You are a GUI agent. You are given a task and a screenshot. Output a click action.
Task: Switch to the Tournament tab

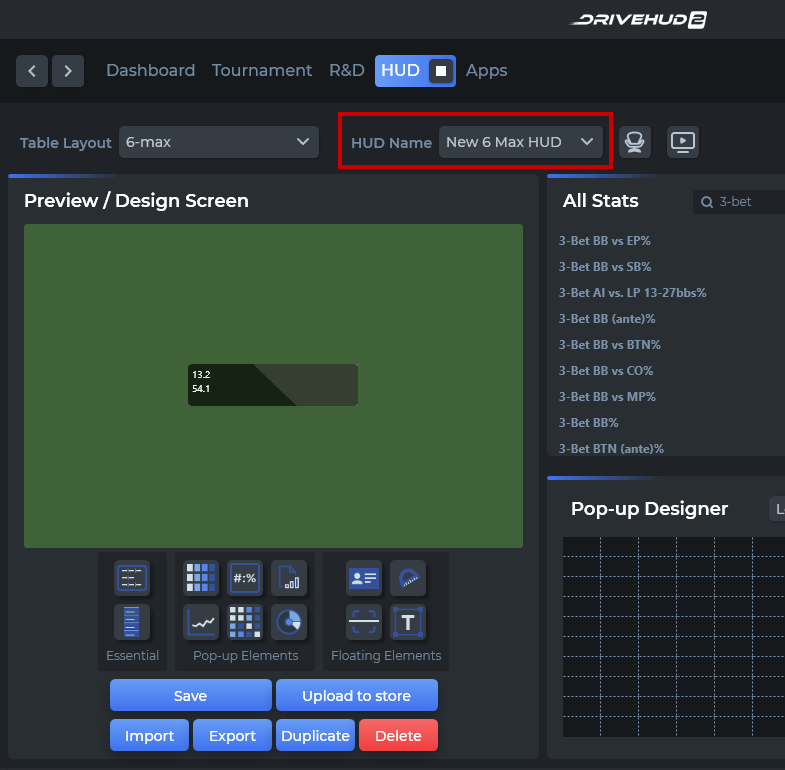(262, 71)
